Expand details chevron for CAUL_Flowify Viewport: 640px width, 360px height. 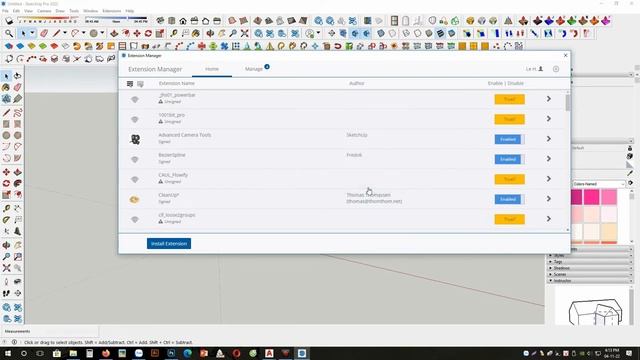pos(549,179)
